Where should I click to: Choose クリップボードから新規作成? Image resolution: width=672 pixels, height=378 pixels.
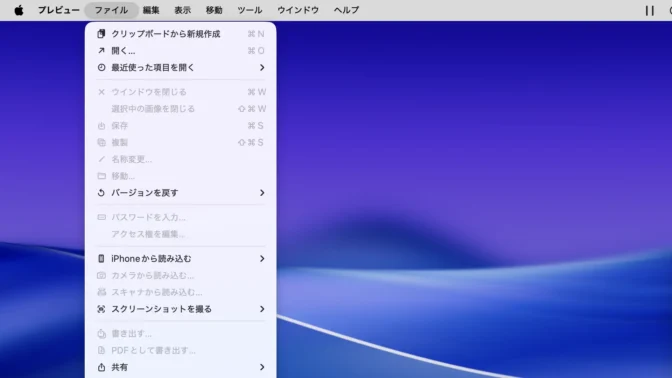coord(180,34)
